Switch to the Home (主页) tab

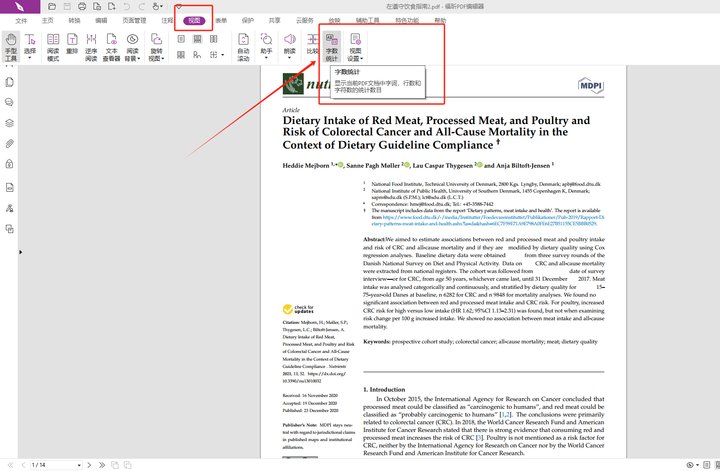click(48, 20)
